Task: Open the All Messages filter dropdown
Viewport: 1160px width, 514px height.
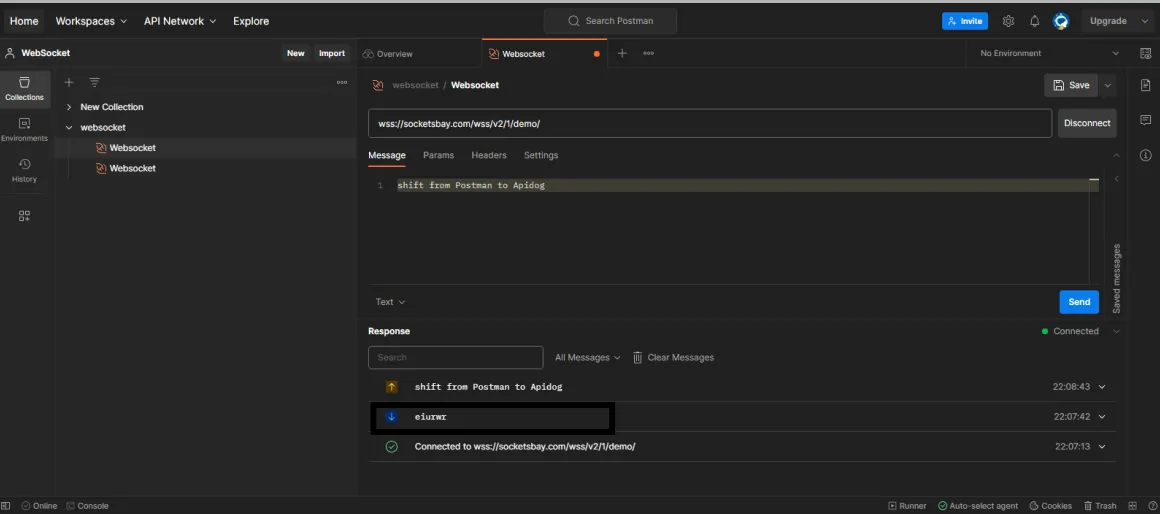Action: [588, 357]
